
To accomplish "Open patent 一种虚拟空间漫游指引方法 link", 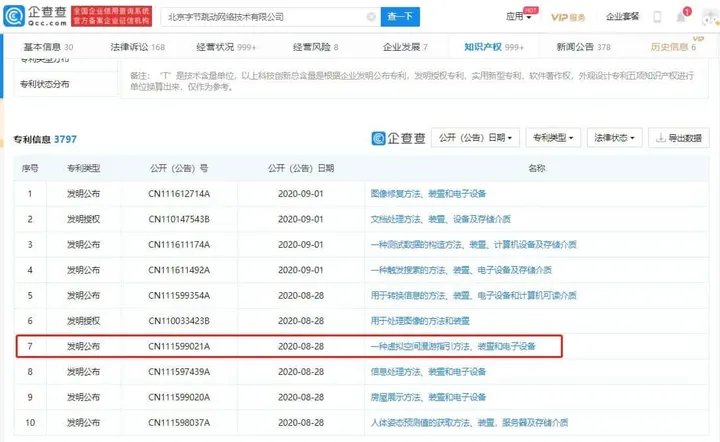I will click(x=453, y=346).
